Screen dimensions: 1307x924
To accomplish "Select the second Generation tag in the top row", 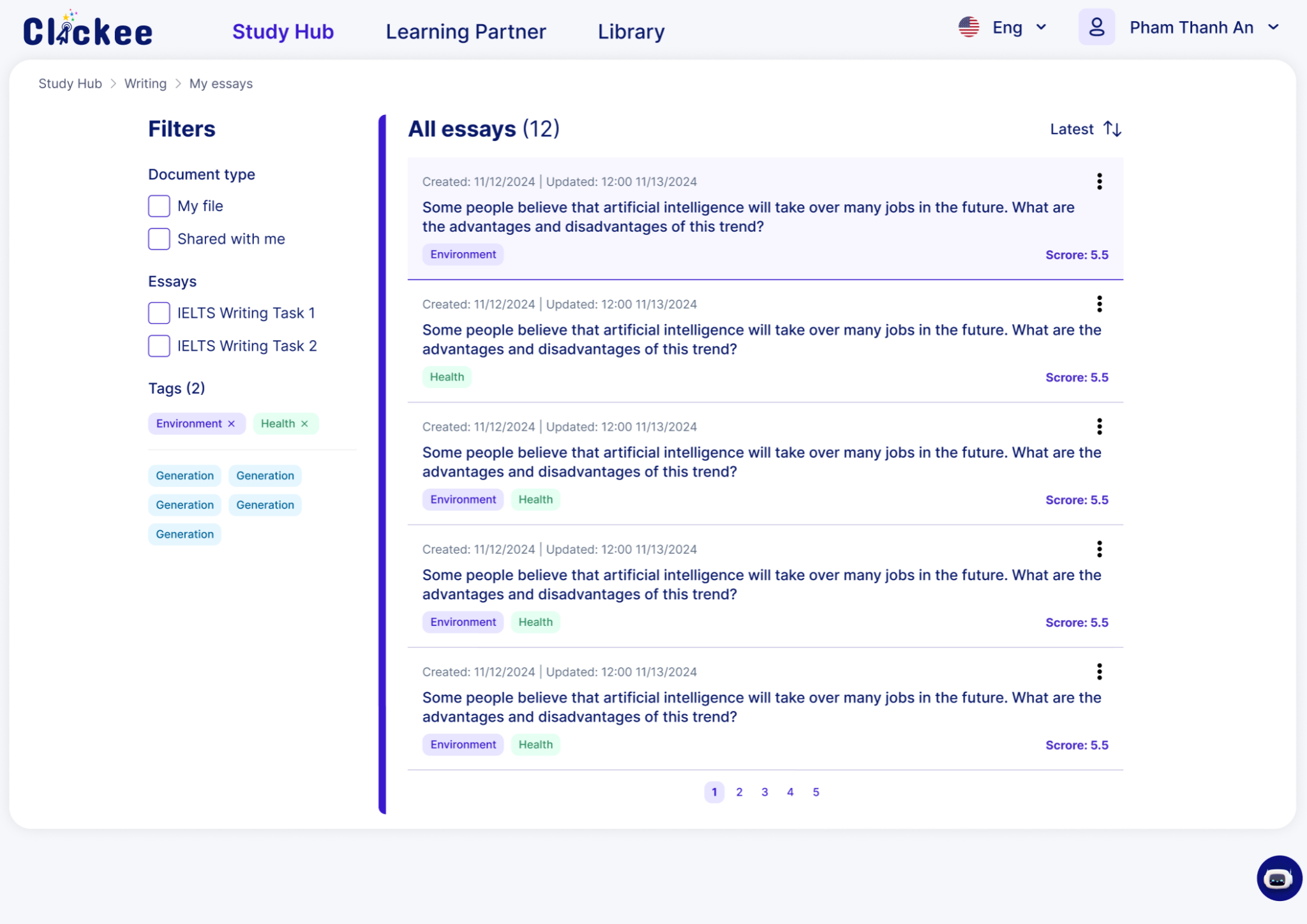I will click(265, 475).
